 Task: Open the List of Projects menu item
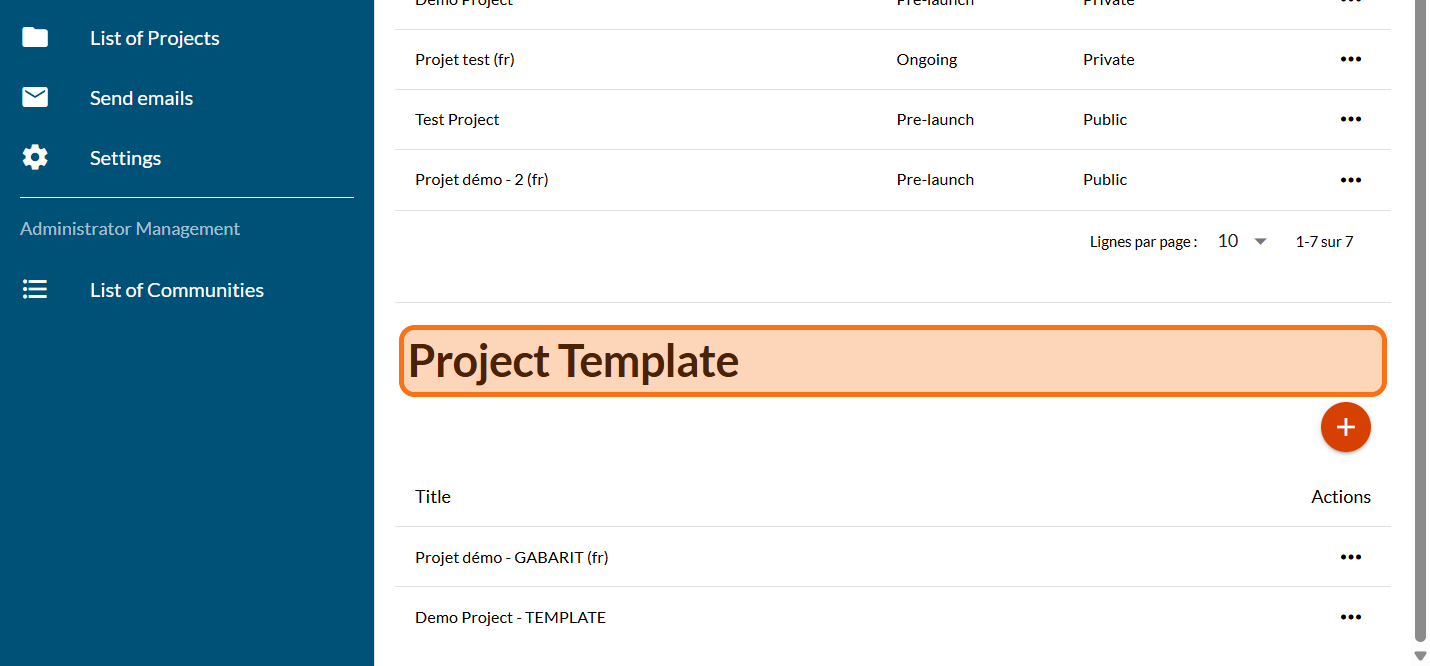[155, 38]
